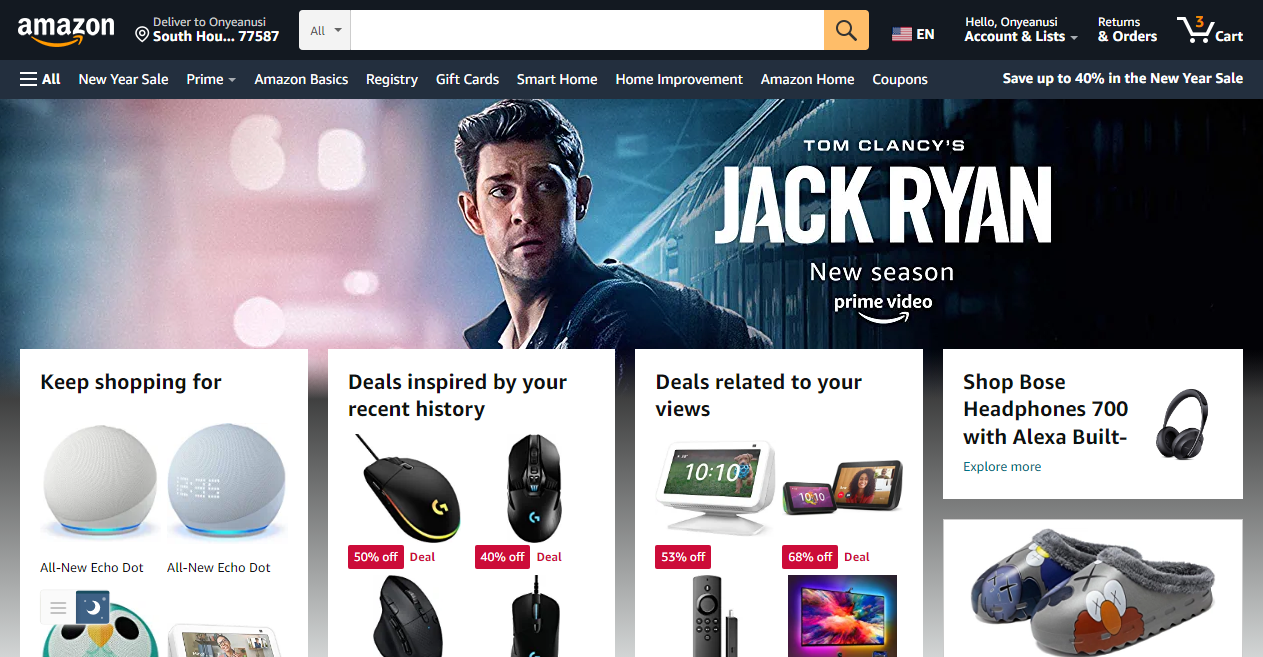Select the US flag language icon
Screen dimensions: 1263x657
(x=902, y=34)
